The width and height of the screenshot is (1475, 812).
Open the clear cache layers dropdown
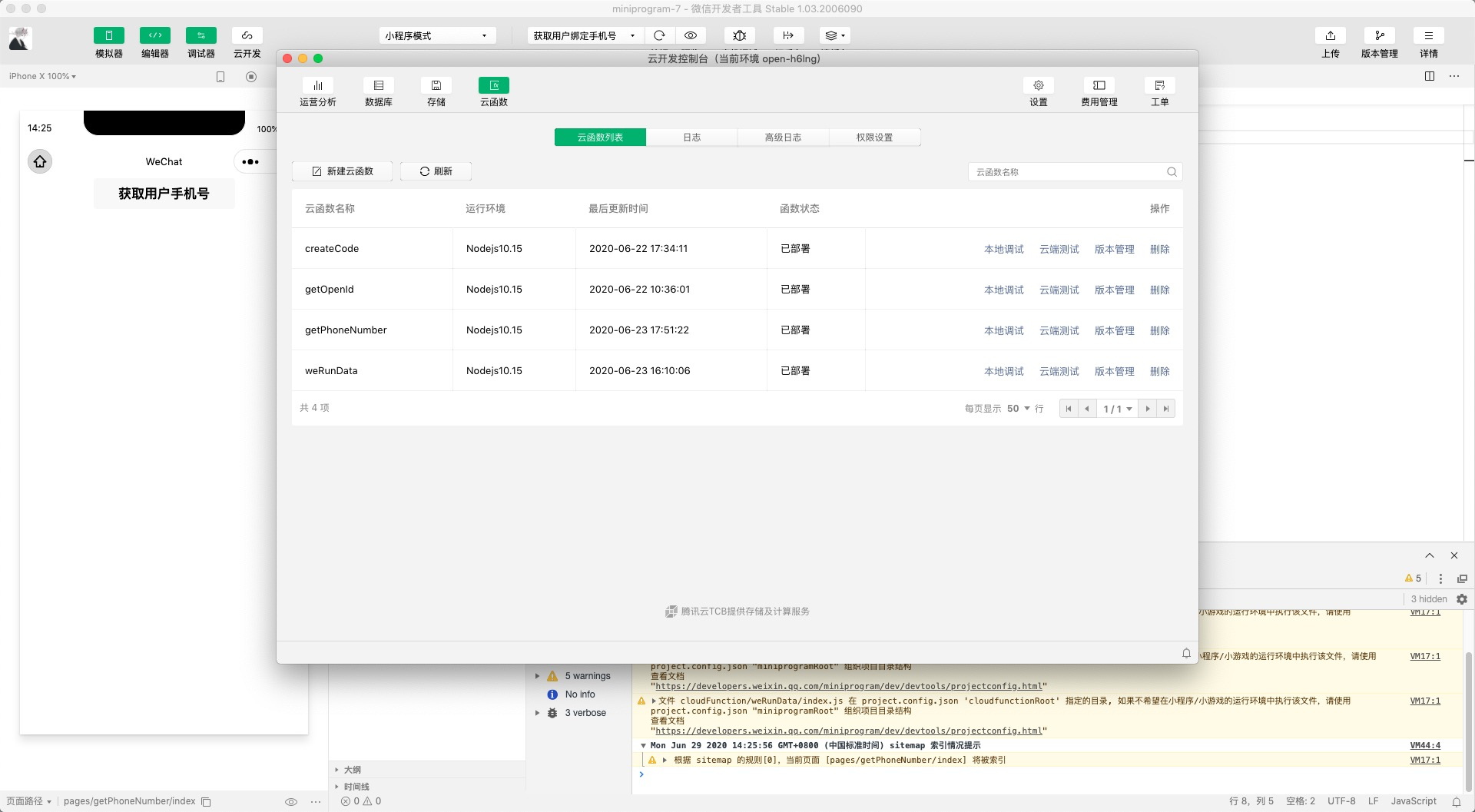click(834, 35)
